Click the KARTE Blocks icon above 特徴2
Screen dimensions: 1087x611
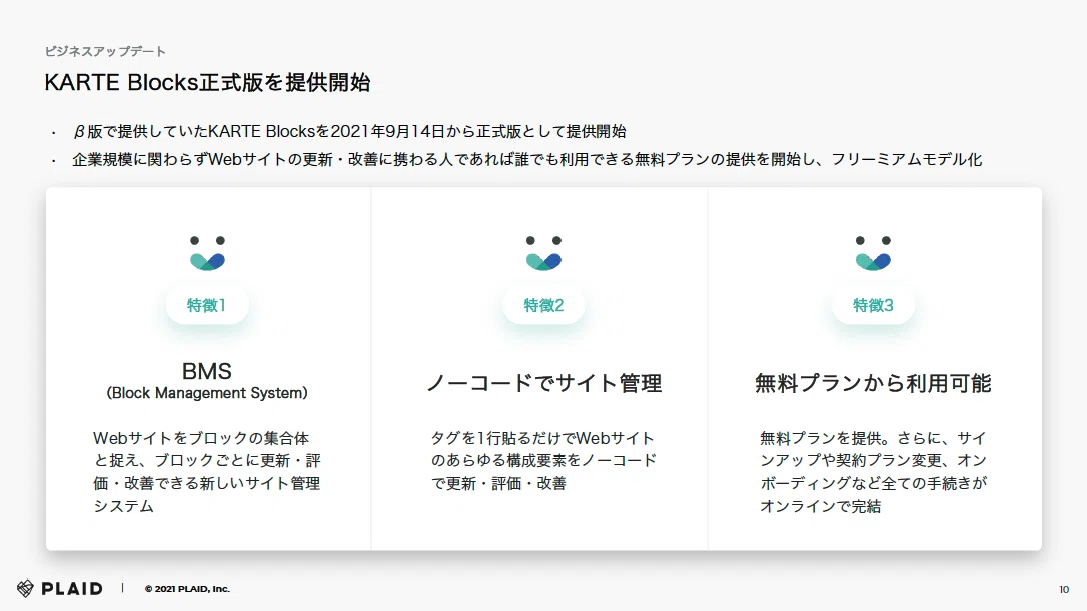coord(544,253)
